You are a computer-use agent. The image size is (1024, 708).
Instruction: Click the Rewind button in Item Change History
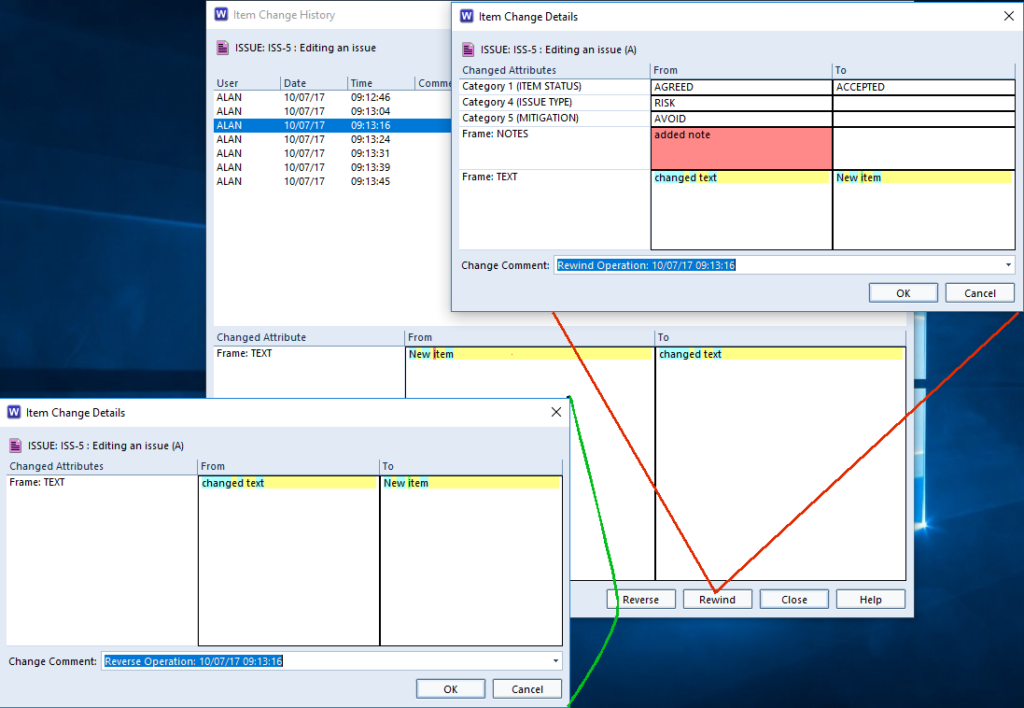[x=717, y=600]
